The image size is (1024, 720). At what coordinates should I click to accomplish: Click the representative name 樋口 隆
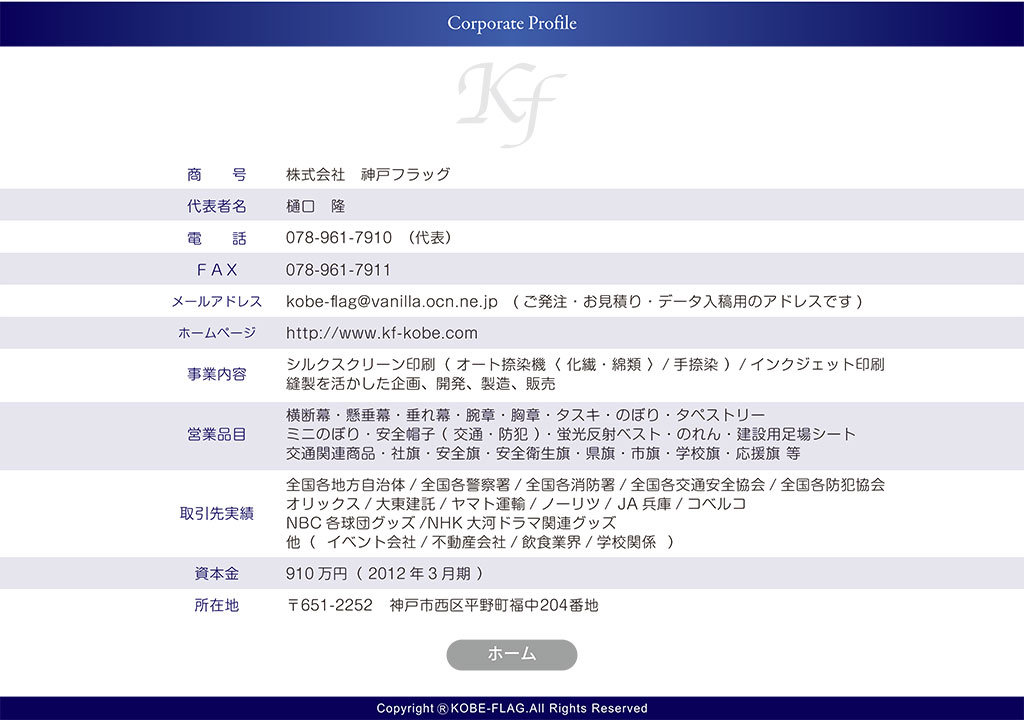point(315,206)
